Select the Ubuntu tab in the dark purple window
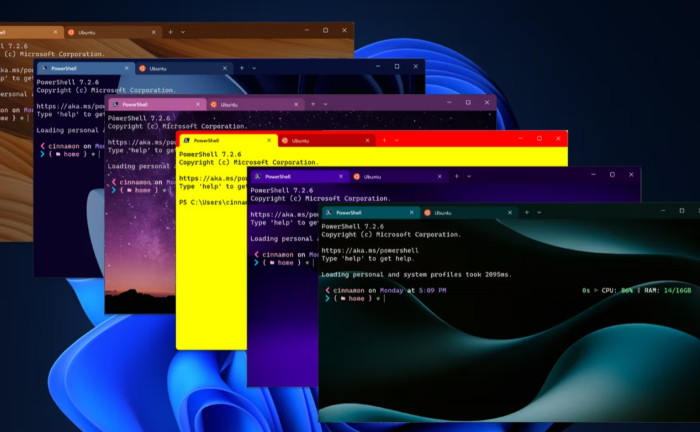Image resolution: width=700 pixels, height=432 pixels. pyautogui.click(x=400, y=177)
